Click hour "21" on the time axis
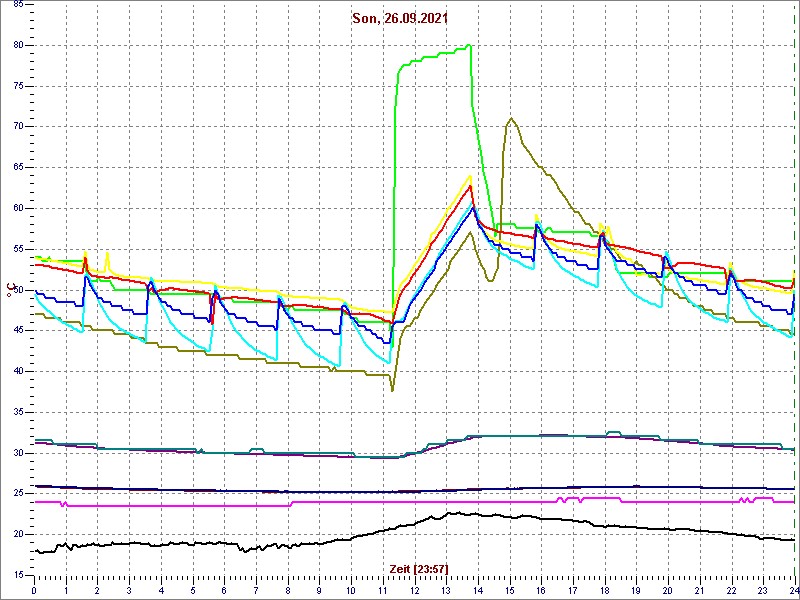This screenshot has width=800, height=600. coord(699,591)
